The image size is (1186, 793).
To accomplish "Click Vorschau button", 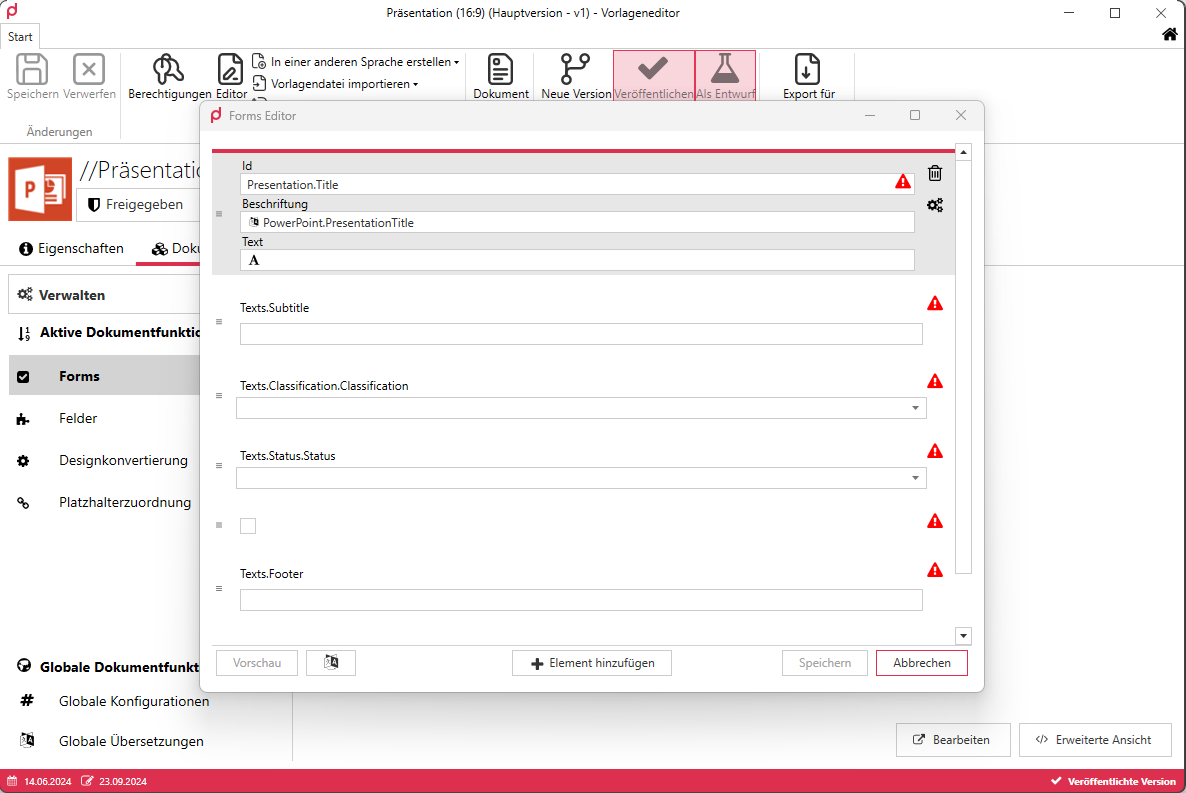I will 256,663.
